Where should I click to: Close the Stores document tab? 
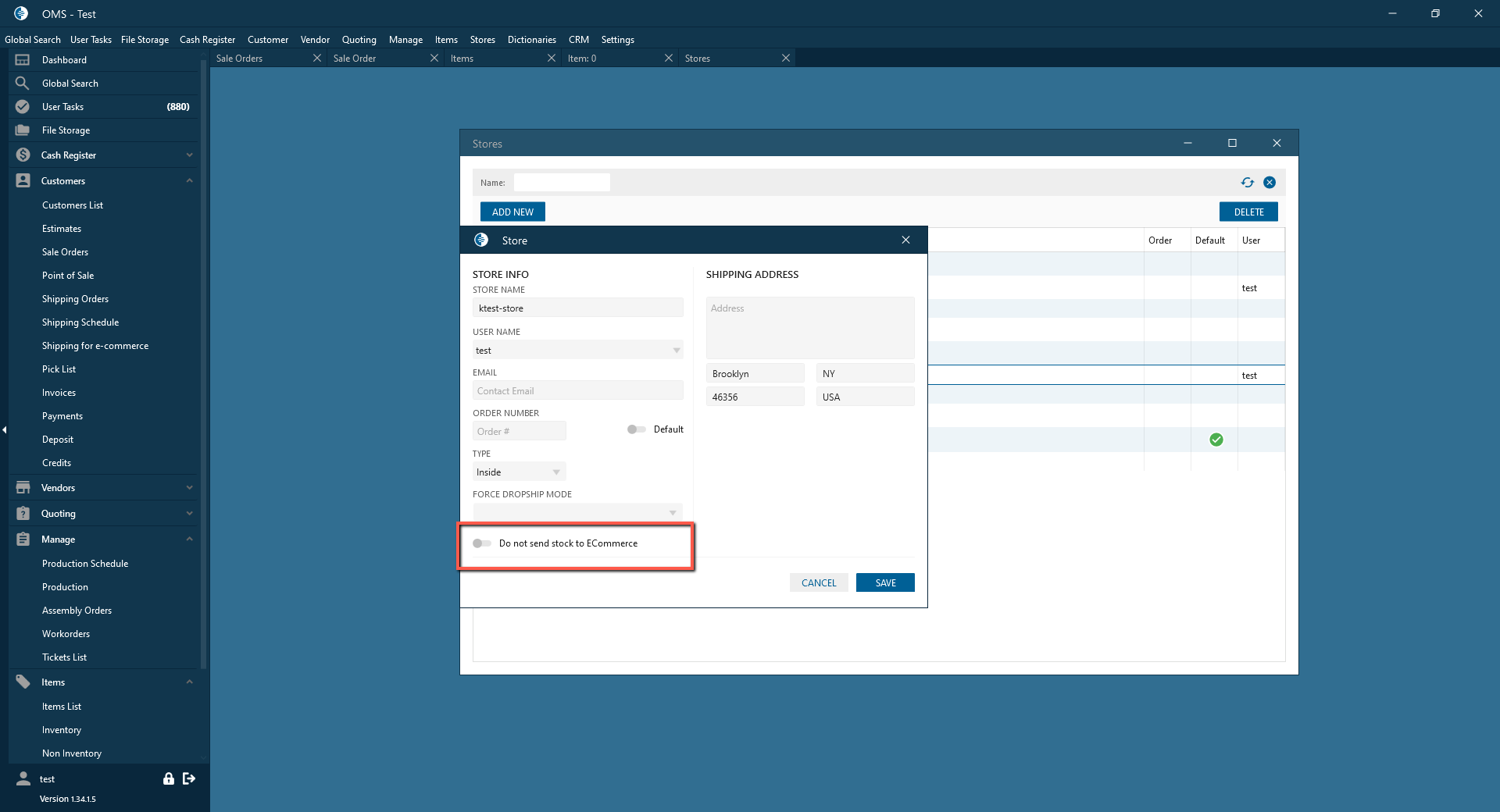coord(786,59)
